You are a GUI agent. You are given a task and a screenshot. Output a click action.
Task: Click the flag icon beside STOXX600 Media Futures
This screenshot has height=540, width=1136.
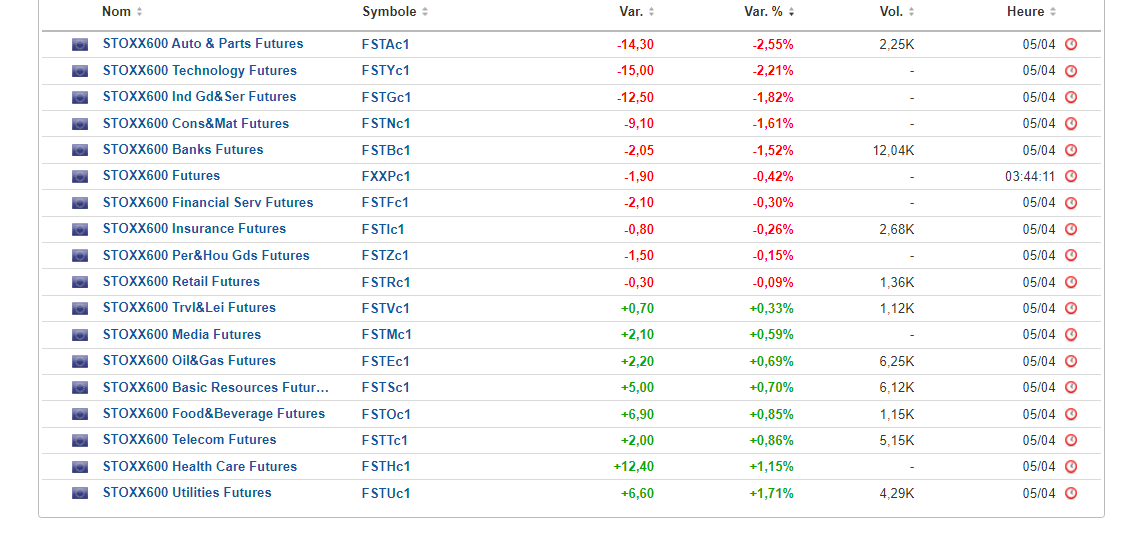tap(80, 335)
